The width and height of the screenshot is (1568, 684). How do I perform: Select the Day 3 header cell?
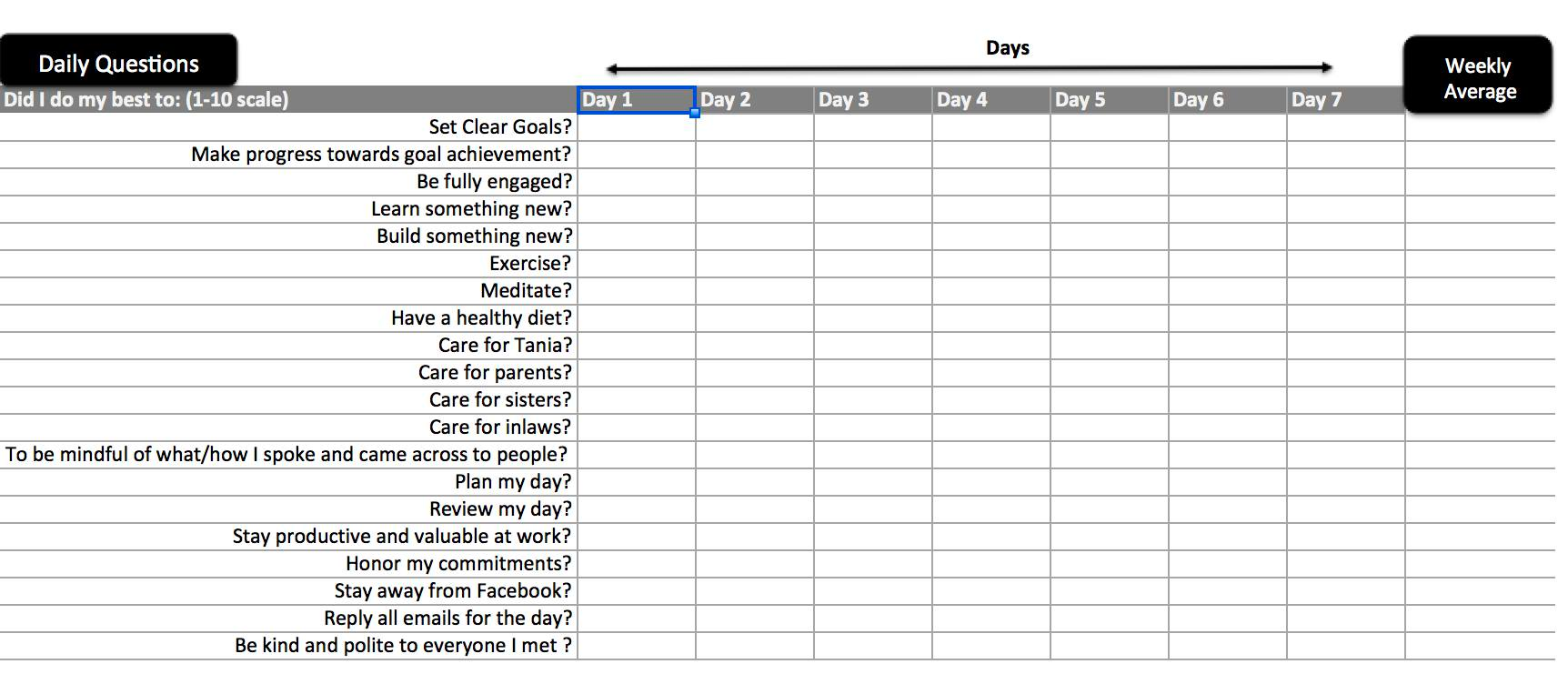coord(873,100)
